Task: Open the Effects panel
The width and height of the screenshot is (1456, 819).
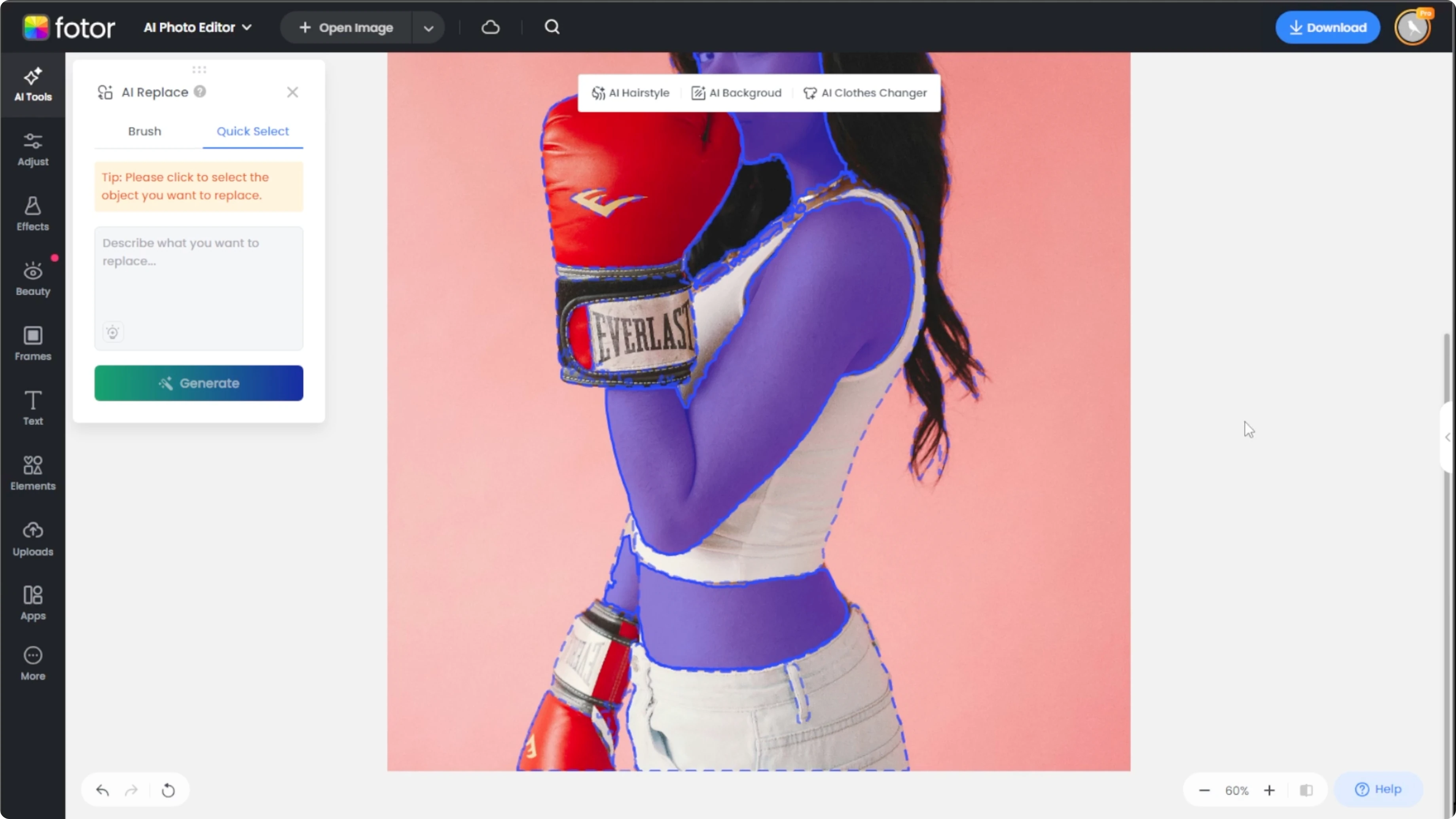Action: (33, 214)
